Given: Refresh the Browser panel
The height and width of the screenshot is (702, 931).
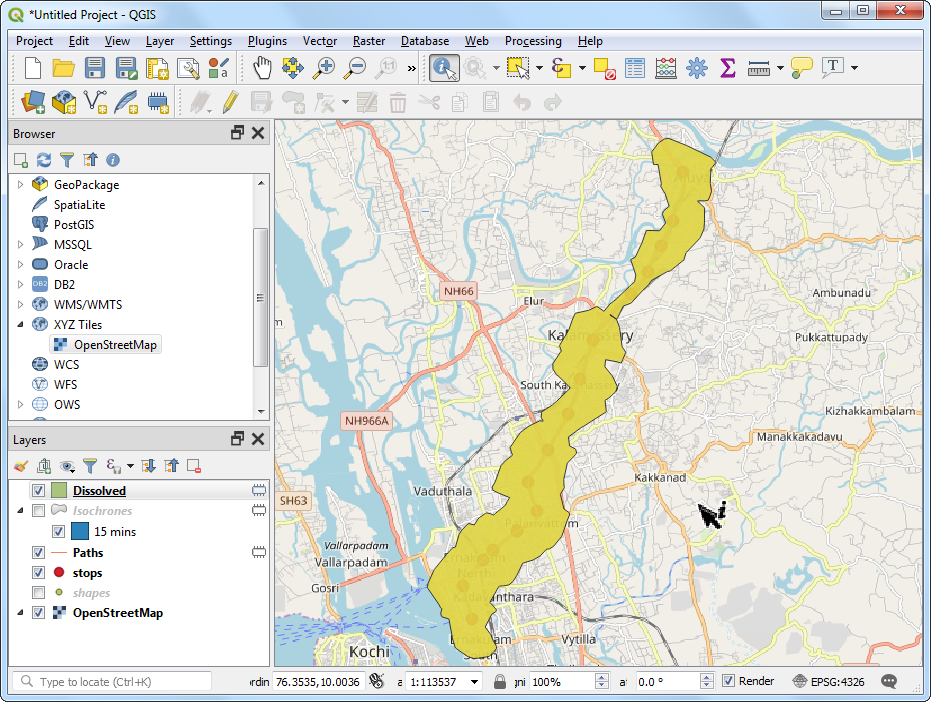Looking at the screenshot, I should (x=44, y=160).
